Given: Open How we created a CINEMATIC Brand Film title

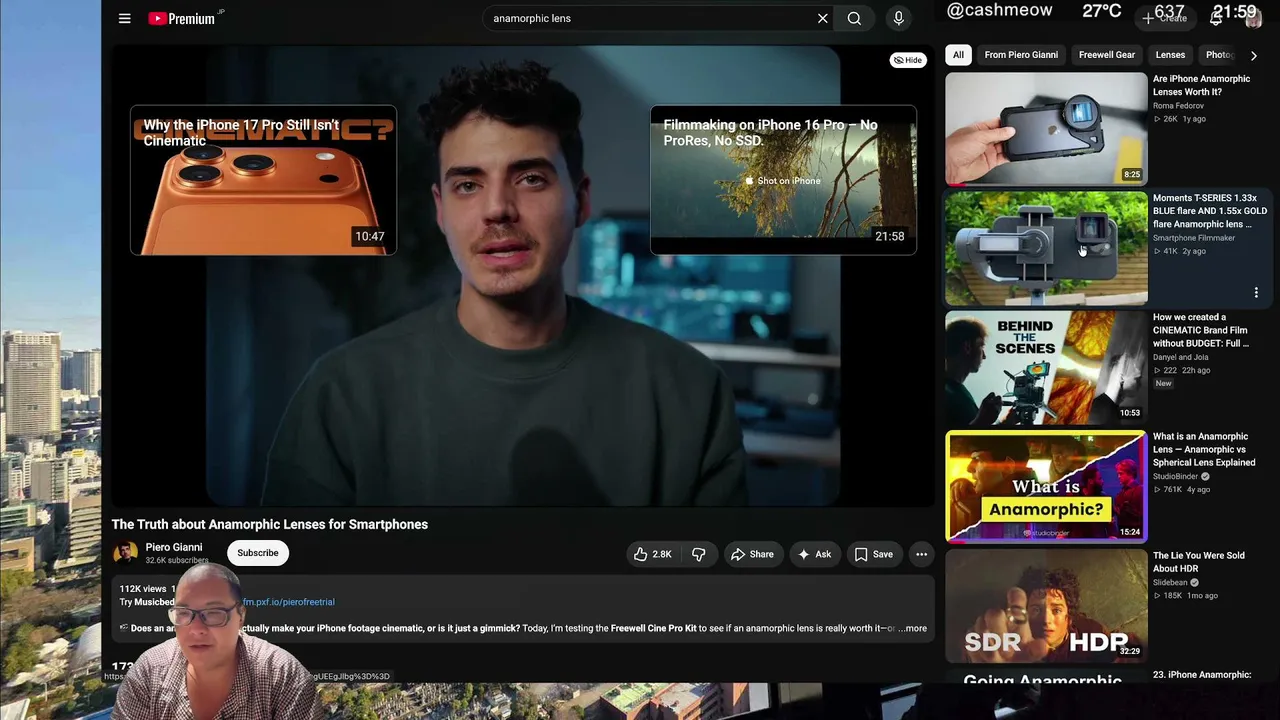Looking at the screenshot, I should click(x=1201, y=330).
